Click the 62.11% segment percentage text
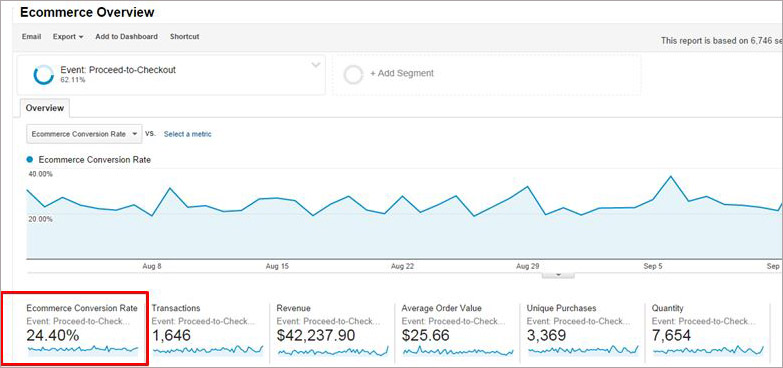 (x=73, y=80)
